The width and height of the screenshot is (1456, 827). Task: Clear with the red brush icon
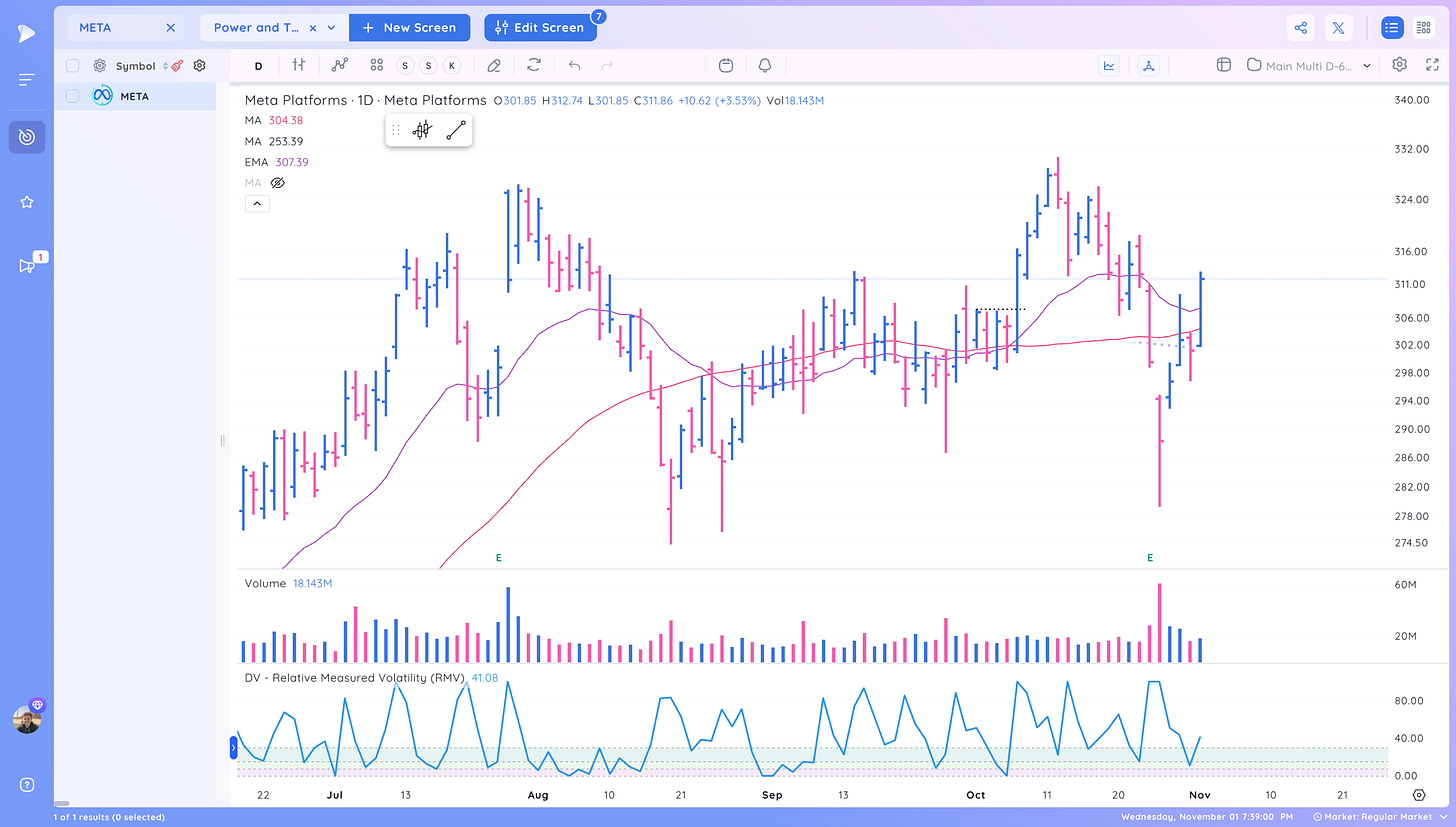[x=176, y=66]
